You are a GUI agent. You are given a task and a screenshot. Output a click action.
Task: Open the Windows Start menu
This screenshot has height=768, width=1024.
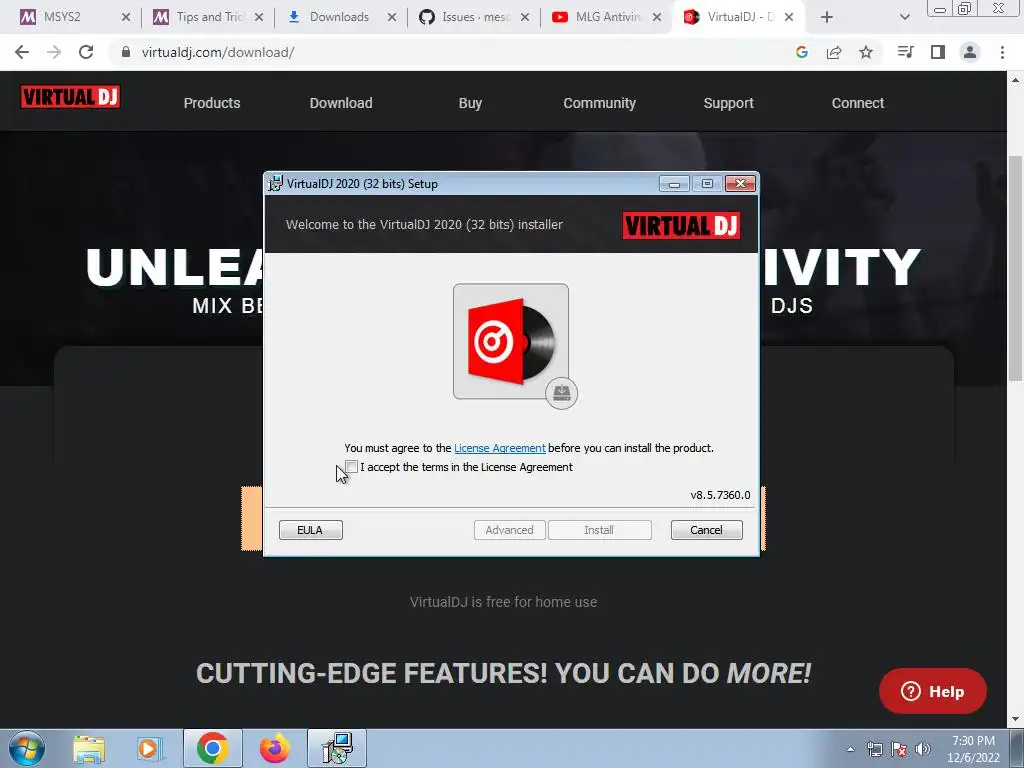26,748
